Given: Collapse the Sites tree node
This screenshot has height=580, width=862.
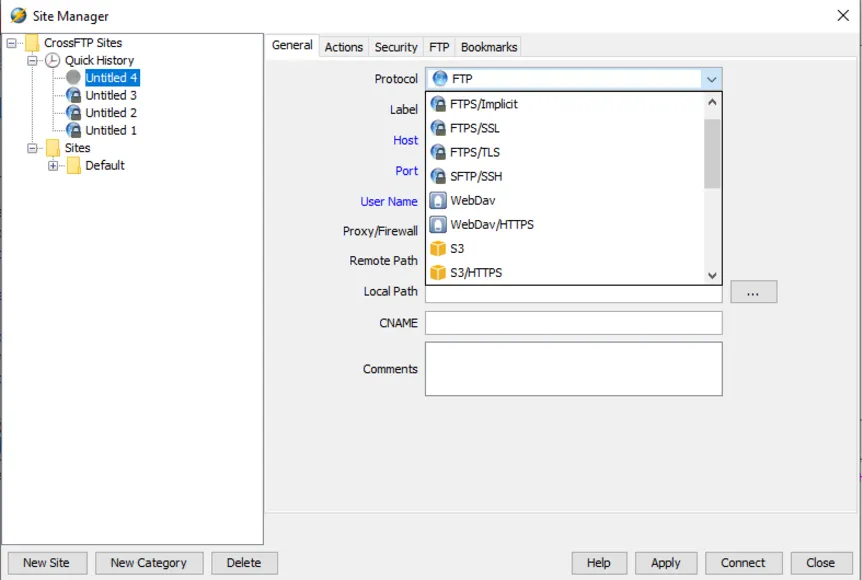Looking at the screenshot, I should point(32,148).
